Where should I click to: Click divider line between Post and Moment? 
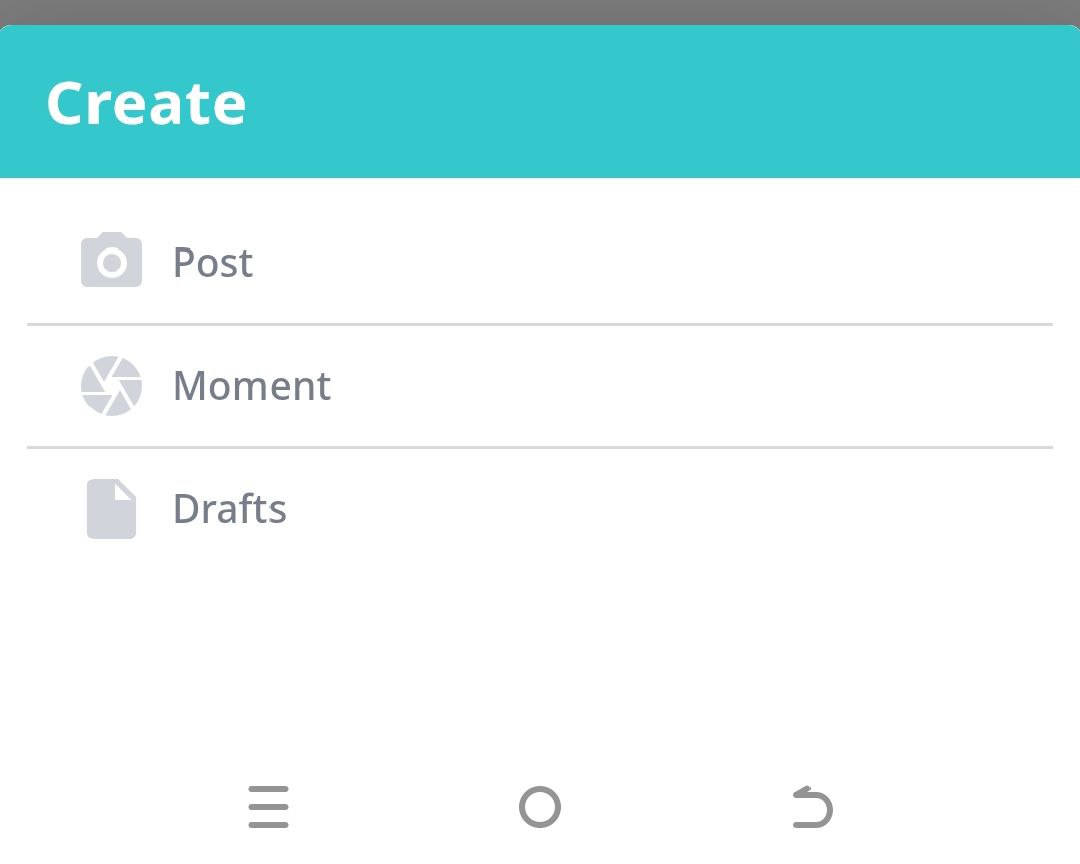[540, 324]
